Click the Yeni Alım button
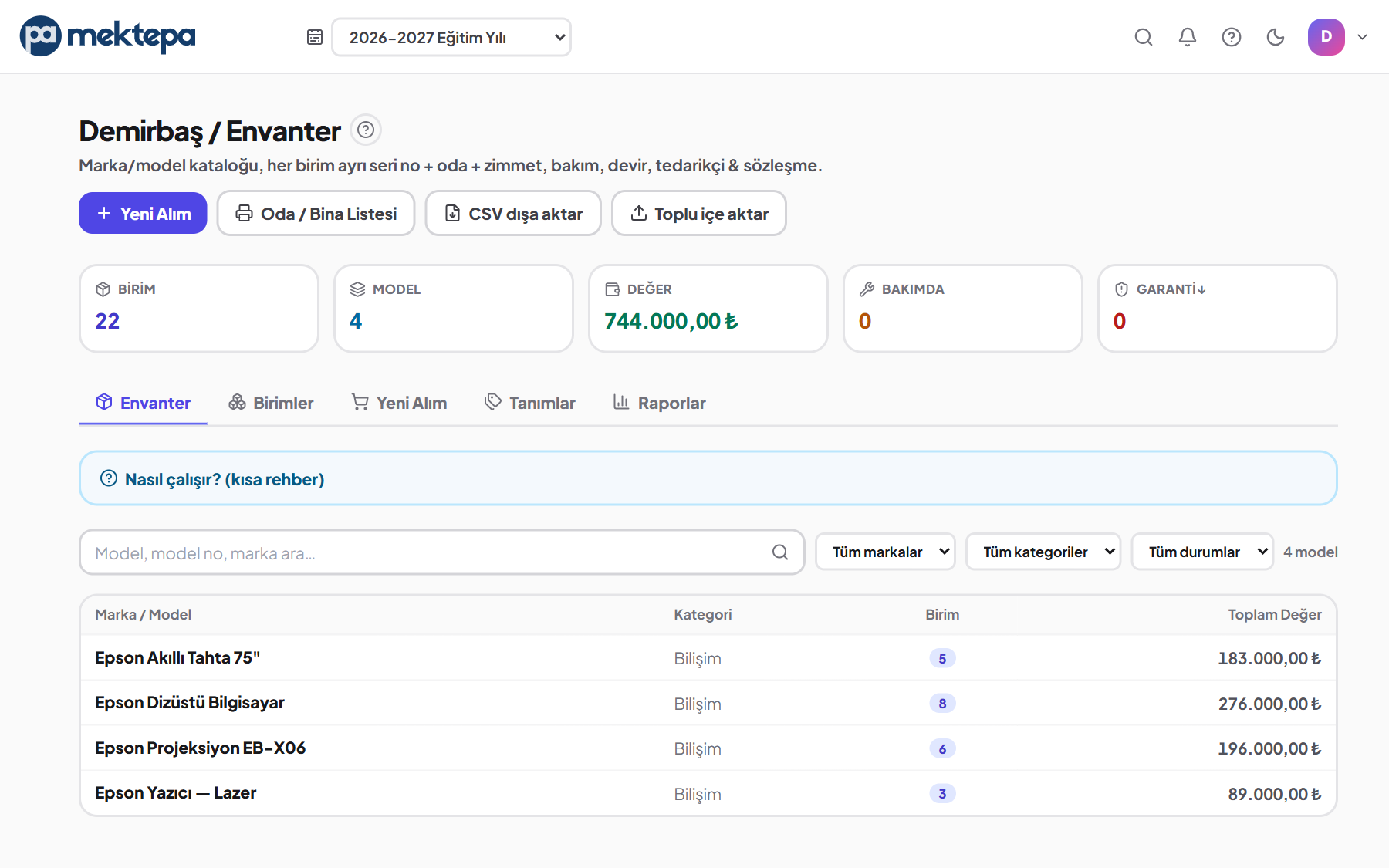 [x=143, y=213]
